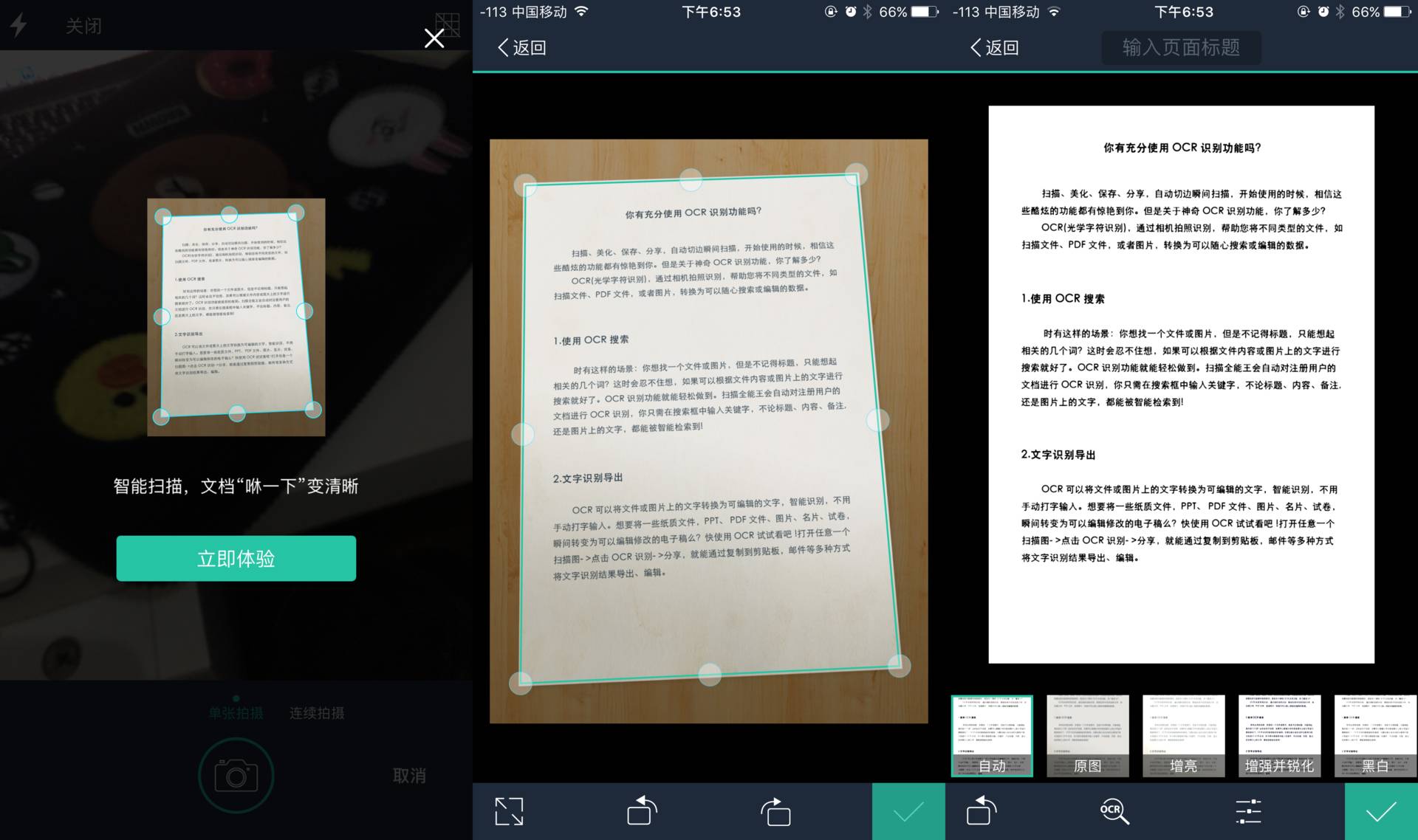1418x840 pixels.
Task: Click the 立即体验 button
Action: click(x=236, y=559)
